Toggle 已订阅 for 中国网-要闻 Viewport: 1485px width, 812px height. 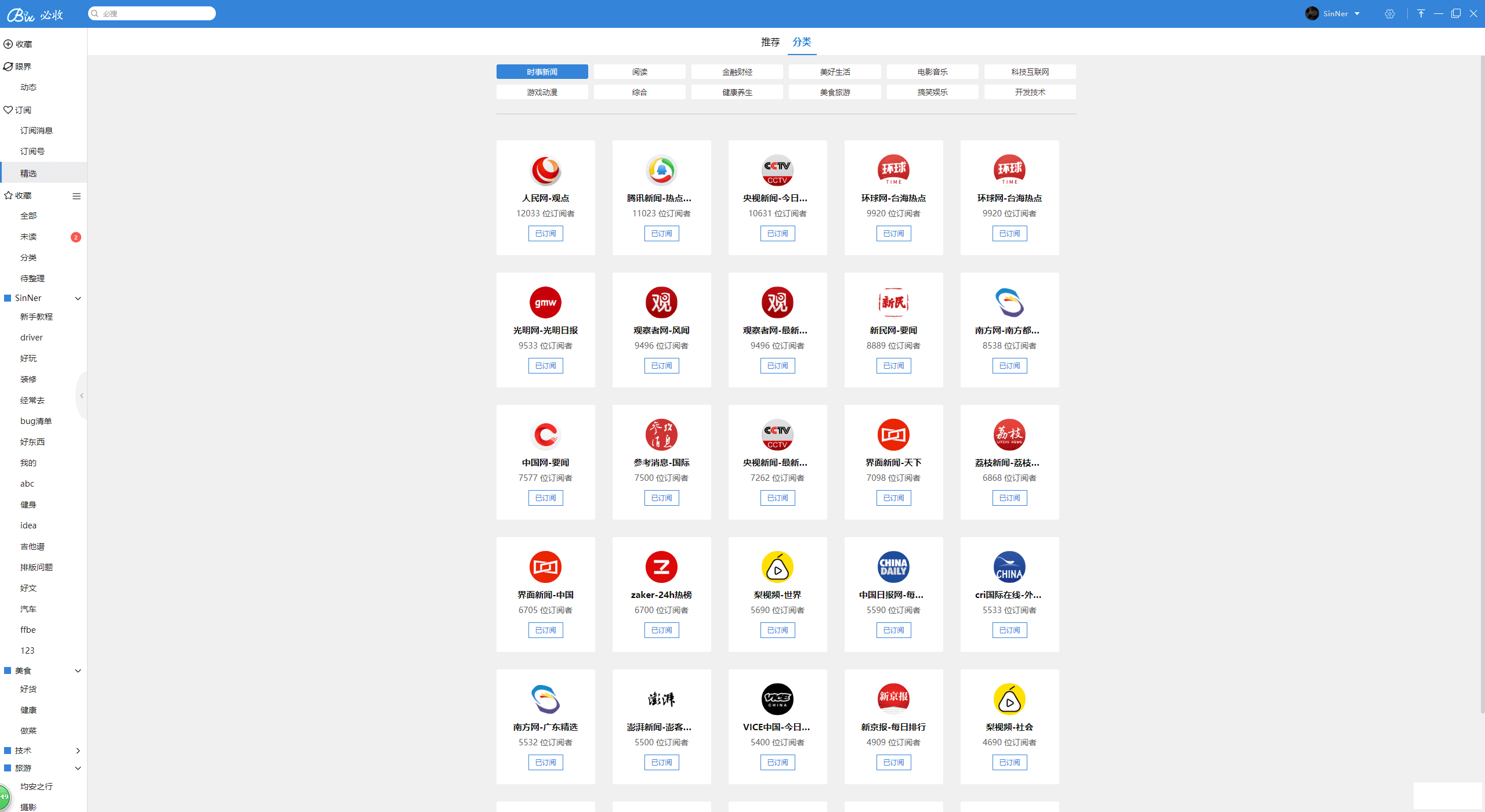(x=545, y=498)
